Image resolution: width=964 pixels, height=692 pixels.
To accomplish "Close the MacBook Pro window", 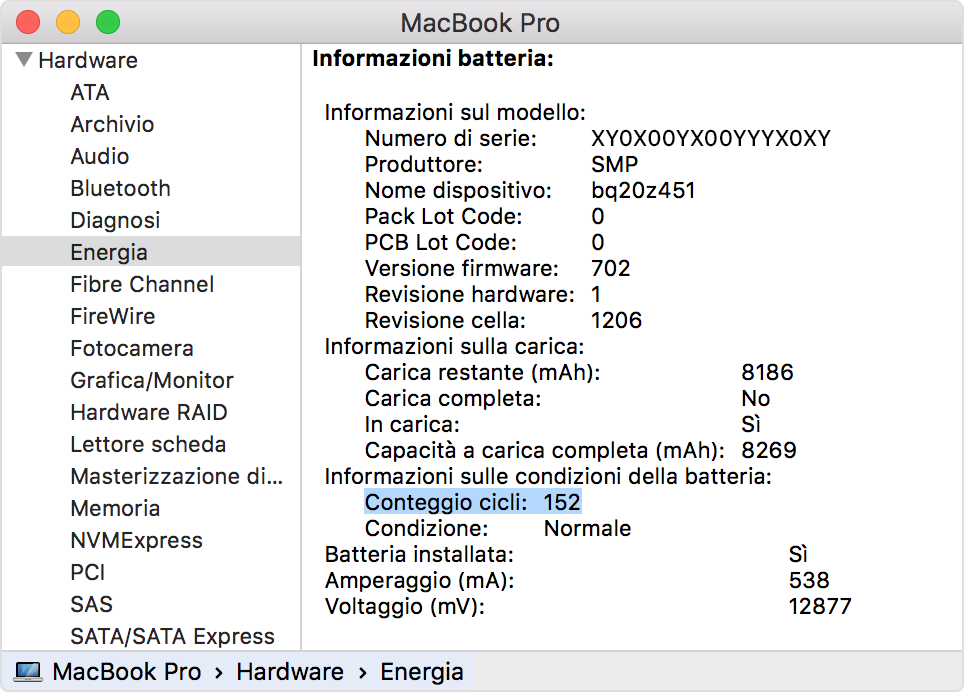I will tap(28, 22).
